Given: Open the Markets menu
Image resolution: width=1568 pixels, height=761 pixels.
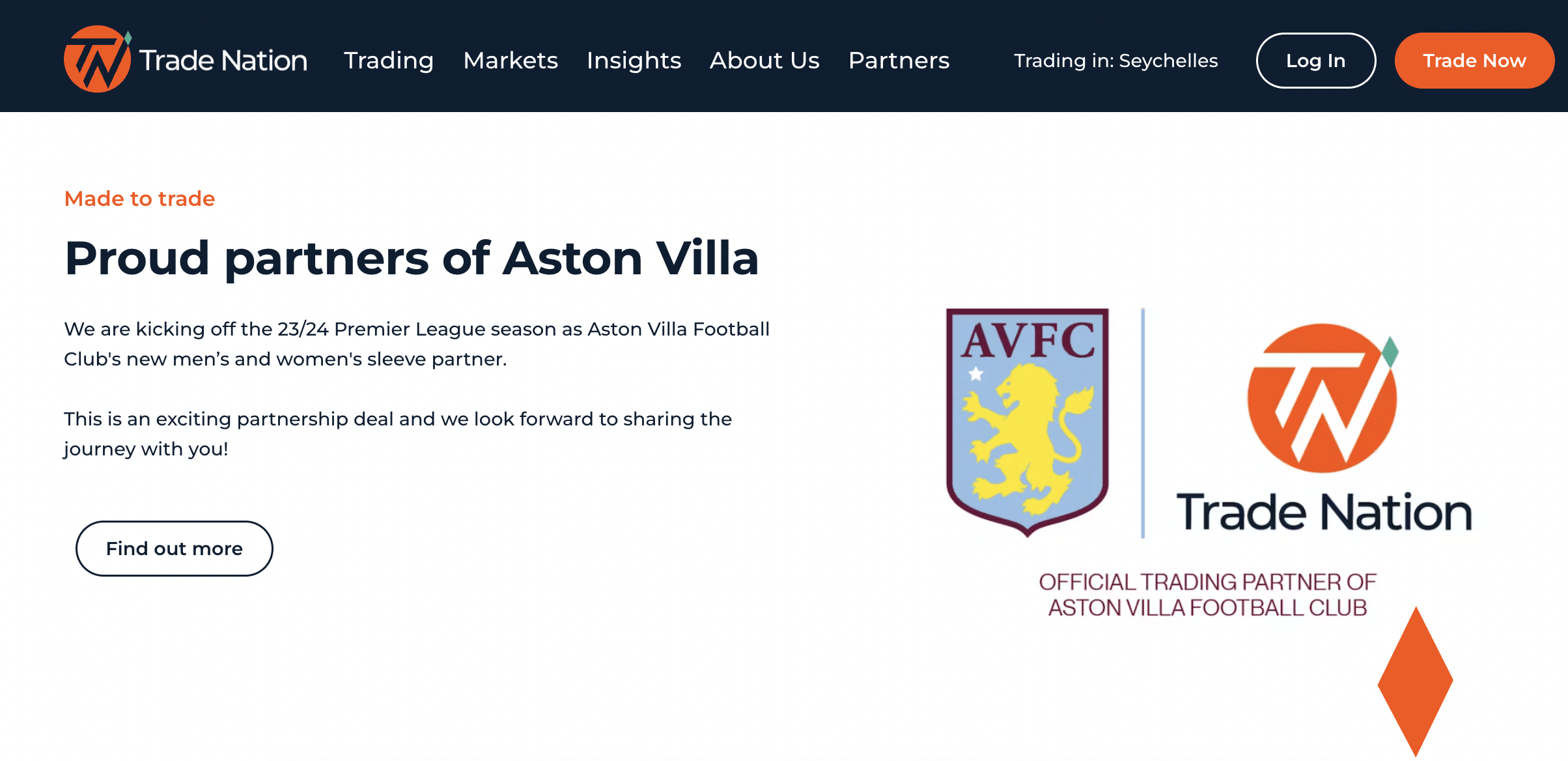Looking at the screenshot, I should [511, 61].
